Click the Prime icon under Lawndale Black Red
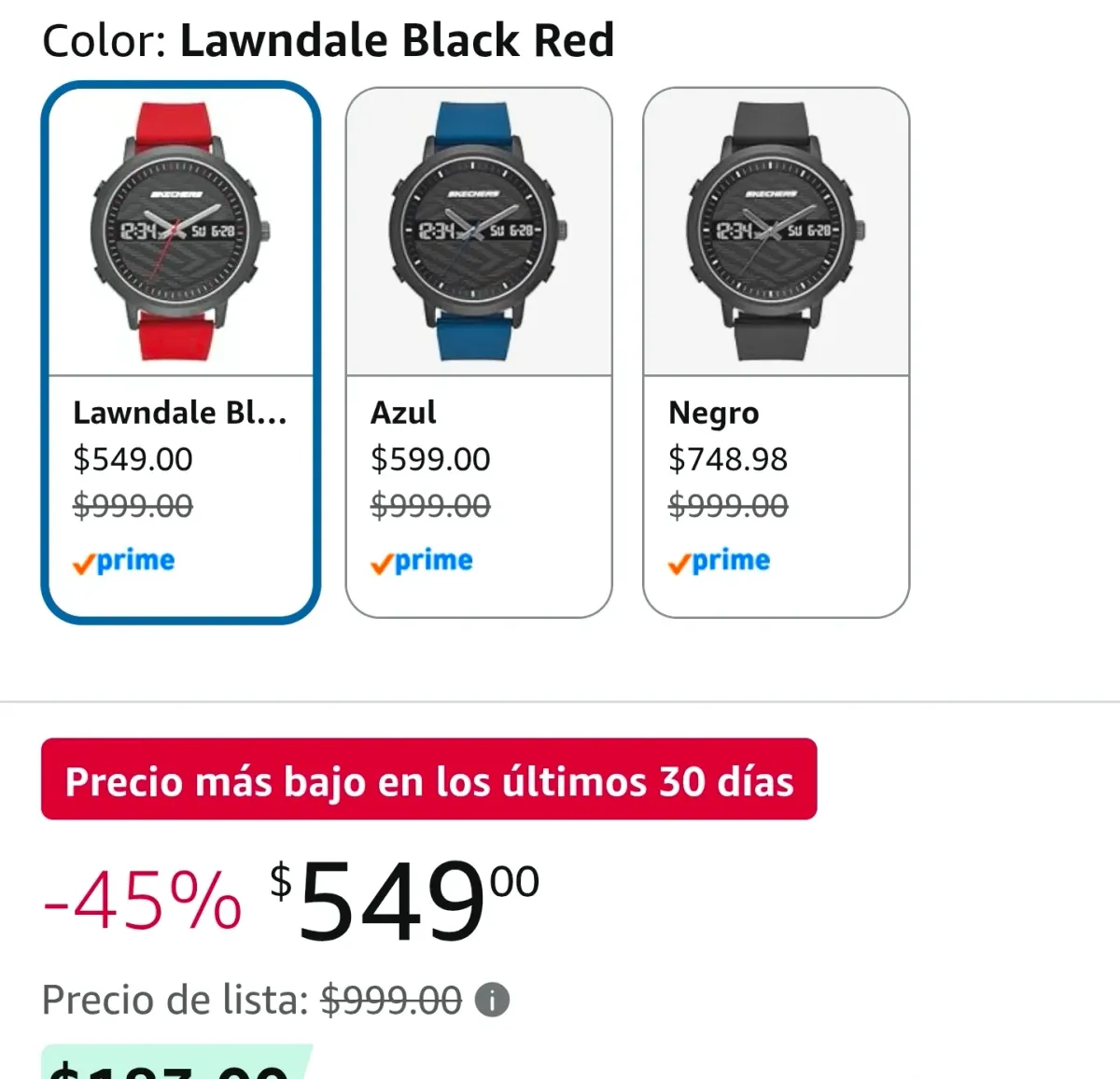This screenshot has width=1120, height=1079. [x=122, y=560]
